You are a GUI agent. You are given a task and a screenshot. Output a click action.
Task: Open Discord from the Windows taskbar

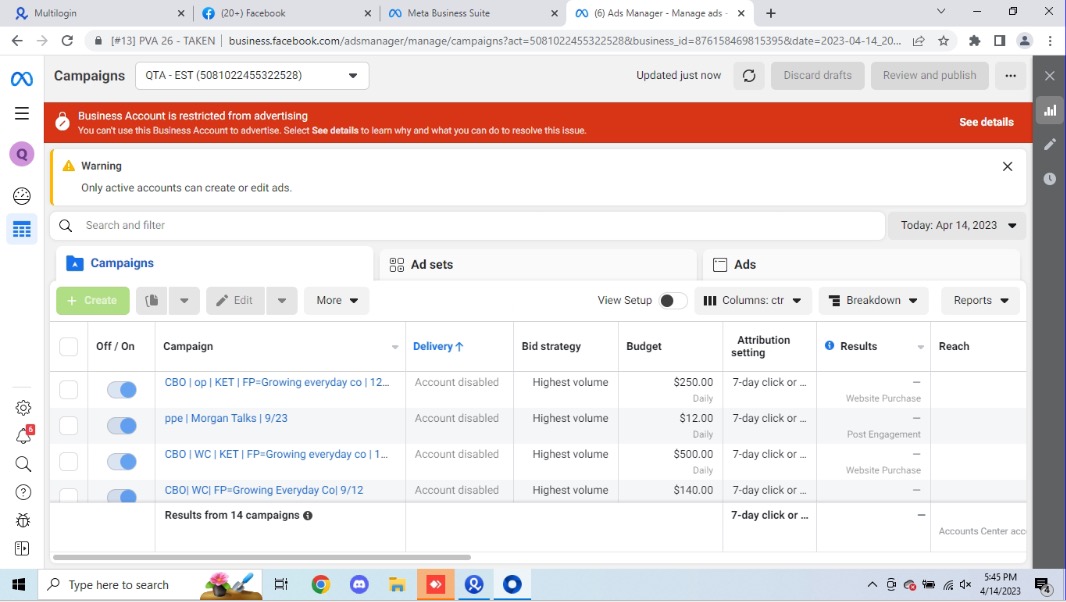click(359, 584)
